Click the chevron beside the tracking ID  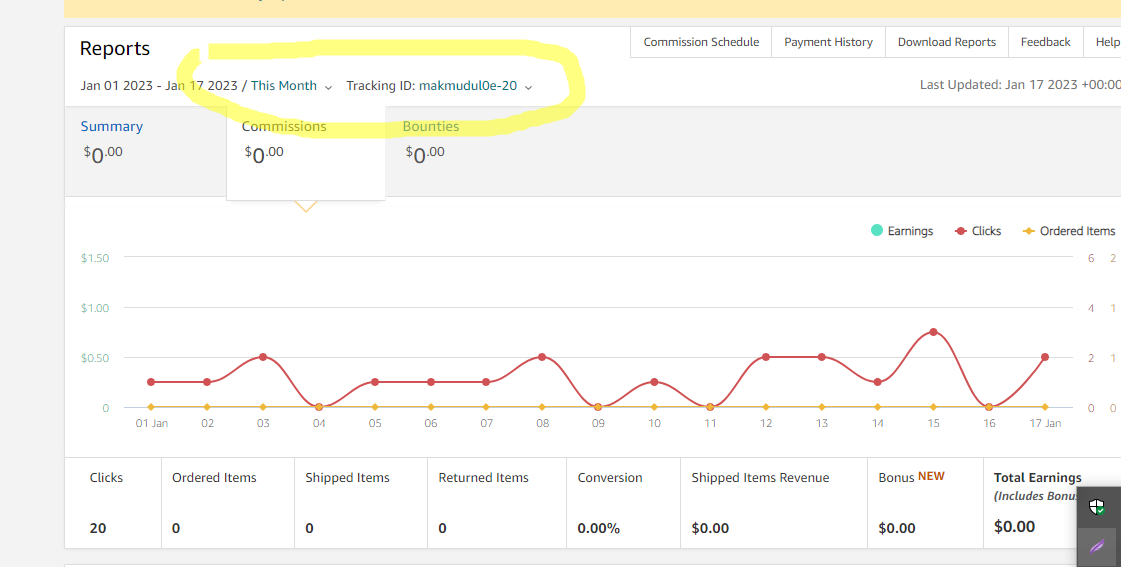528,87
